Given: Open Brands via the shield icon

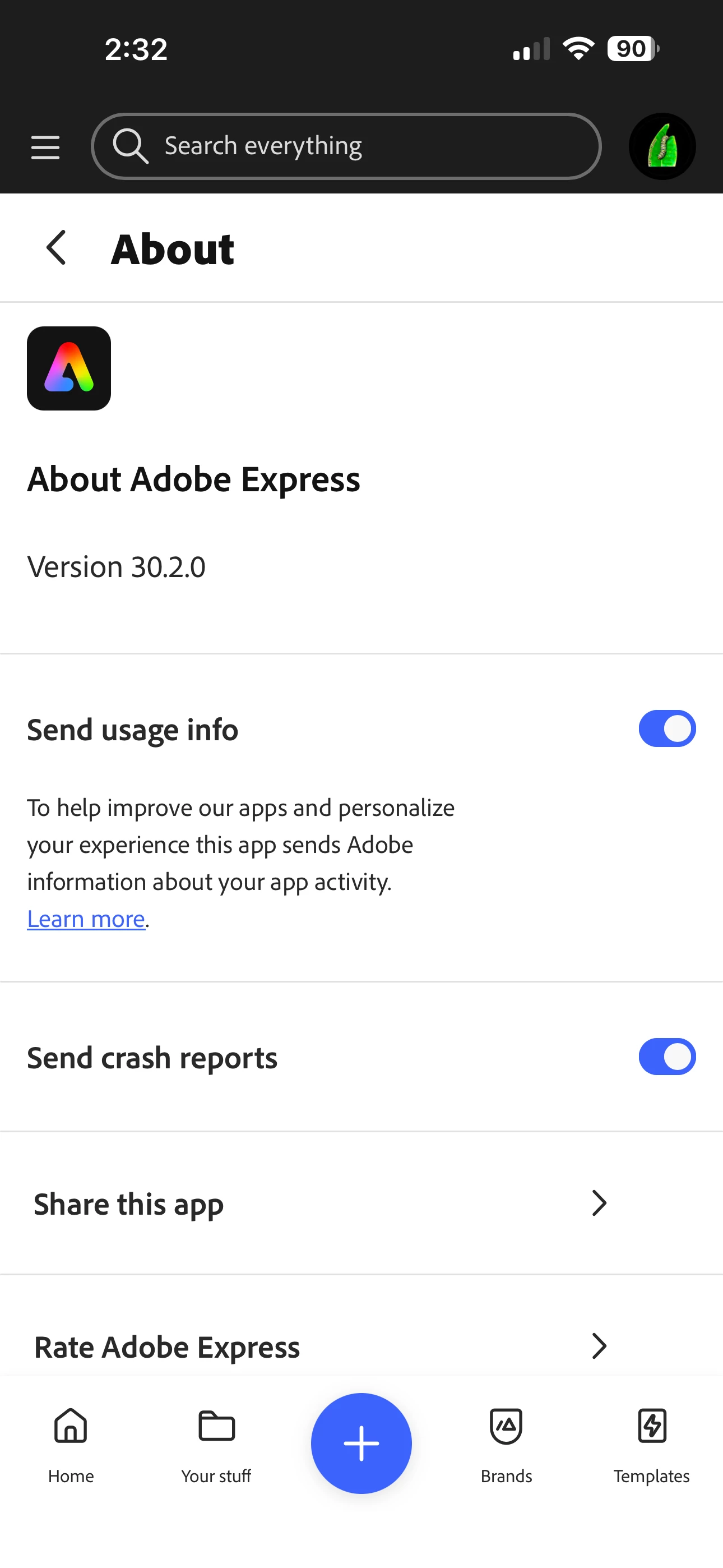Looking at the screenshot, I should pos(506,1426).
